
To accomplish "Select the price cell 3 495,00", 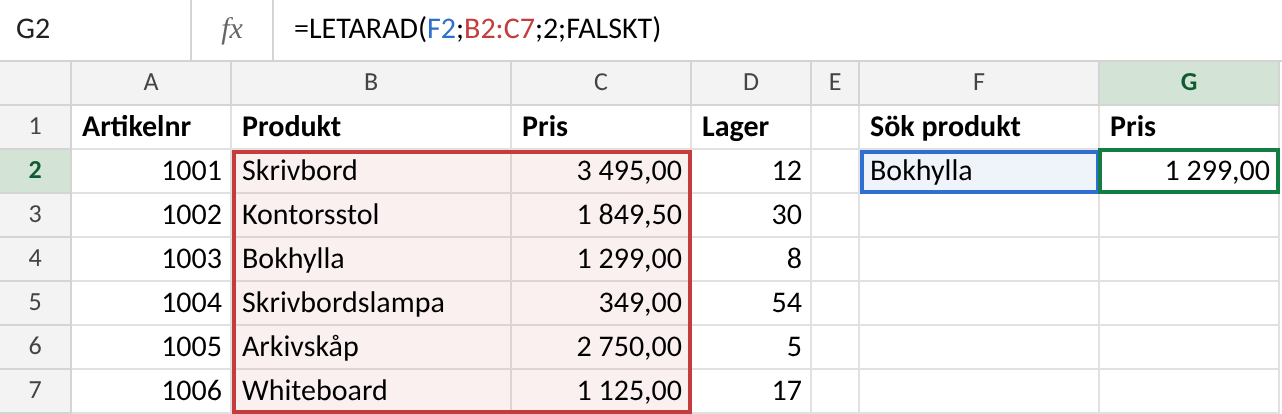I will tap(601, 171).
